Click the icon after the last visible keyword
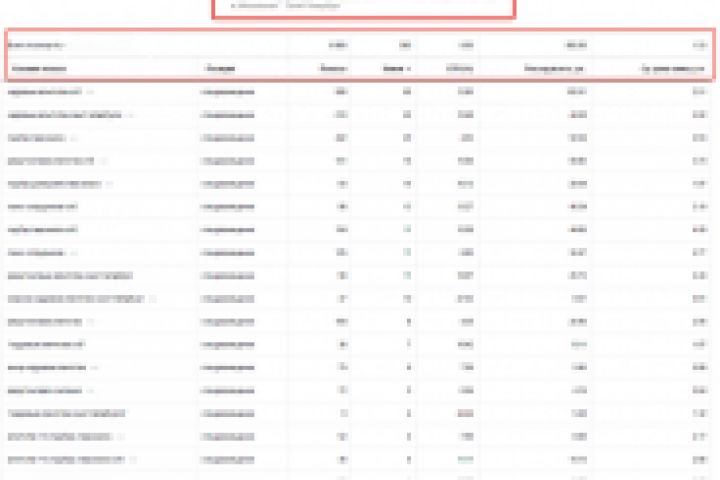720x480 pixels. point(133,459)
